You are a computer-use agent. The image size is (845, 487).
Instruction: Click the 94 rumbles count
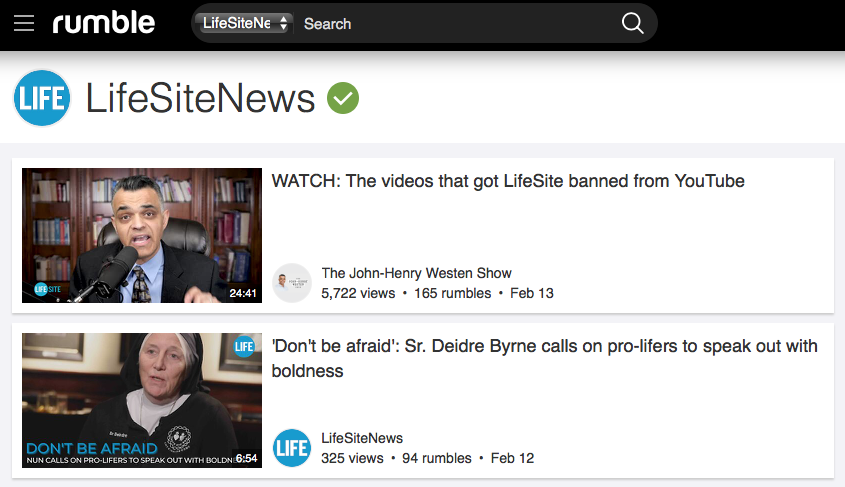pos(436,458)
